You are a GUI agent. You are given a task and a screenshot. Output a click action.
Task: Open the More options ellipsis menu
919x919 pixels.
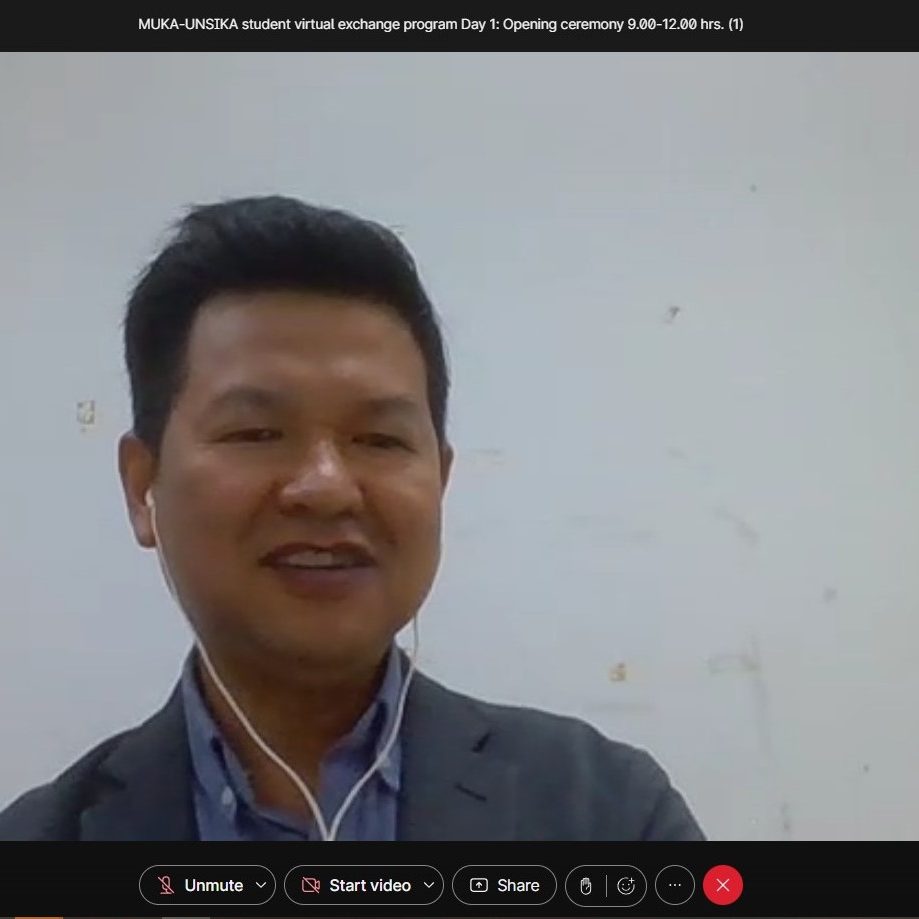675,885
